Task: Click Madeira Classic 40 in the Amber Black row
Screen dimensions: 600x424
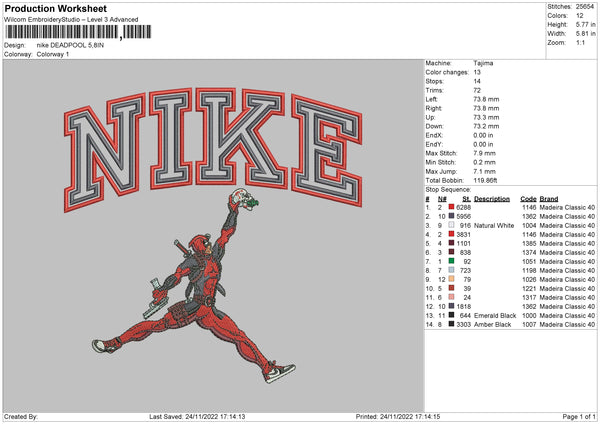Action: coord(567,325)
